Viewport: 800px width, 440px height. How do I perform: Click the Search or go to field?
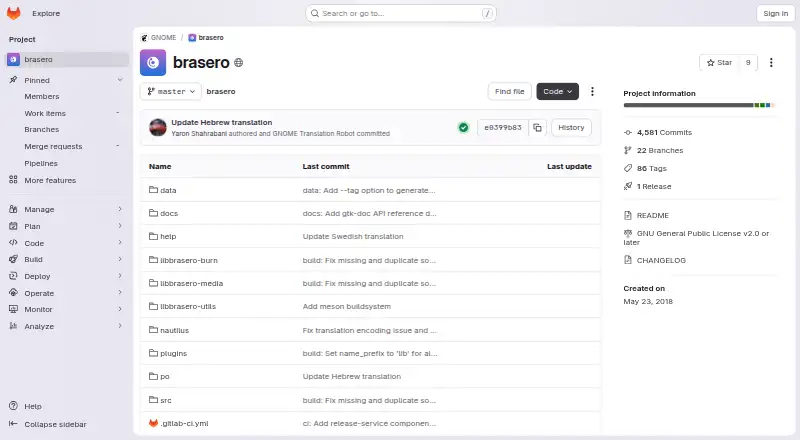tap(401, 13)
